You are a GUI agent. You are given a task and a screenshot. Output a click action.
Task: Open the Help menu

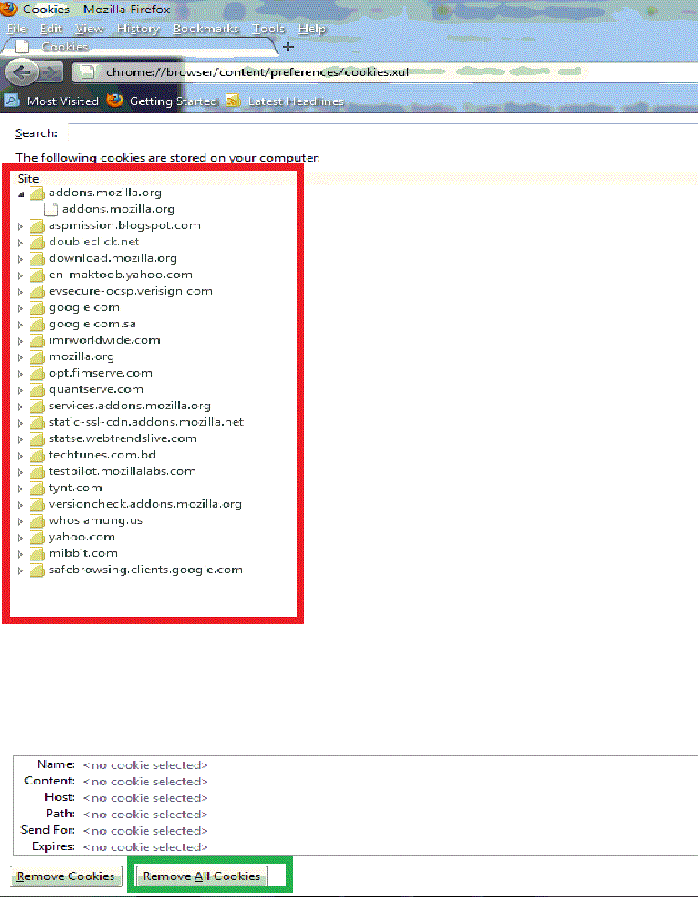tap(312, 28)
